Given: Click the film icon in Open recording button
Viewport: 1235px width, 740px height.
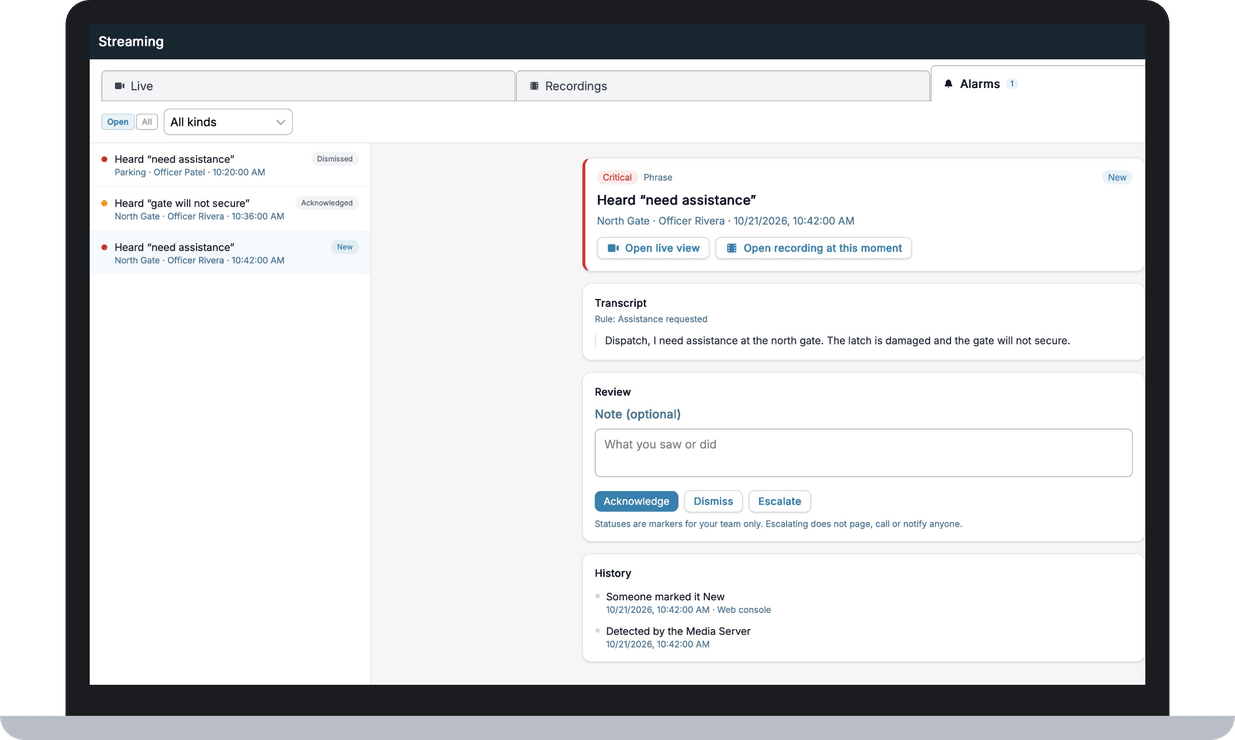Looking at the screenshot, I should pos(731,248).
